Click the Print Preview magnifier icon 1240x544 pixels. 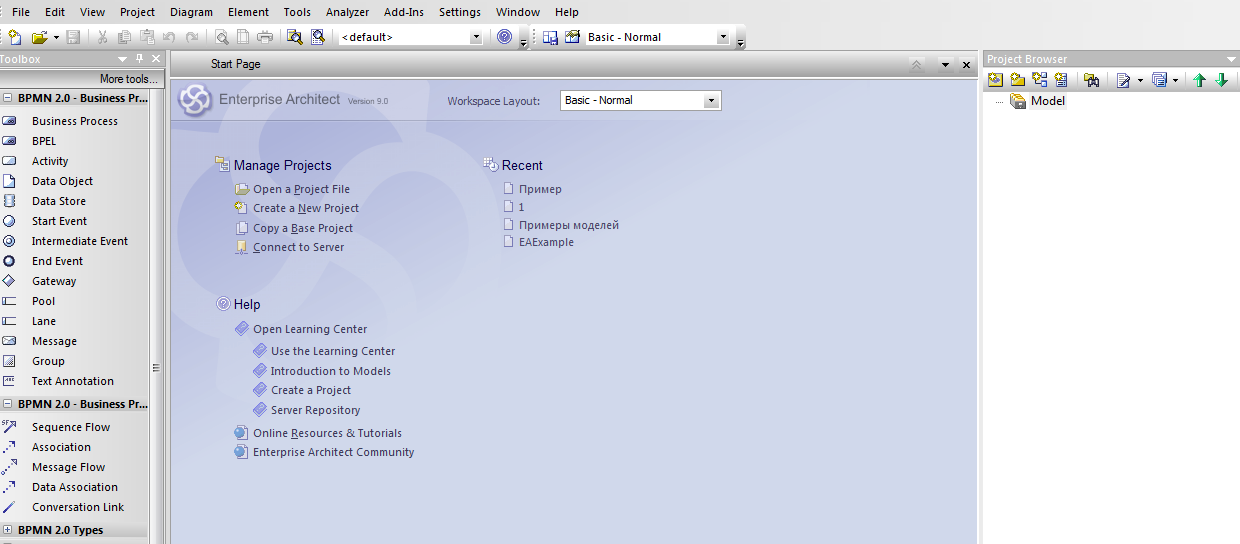point(221,37)
